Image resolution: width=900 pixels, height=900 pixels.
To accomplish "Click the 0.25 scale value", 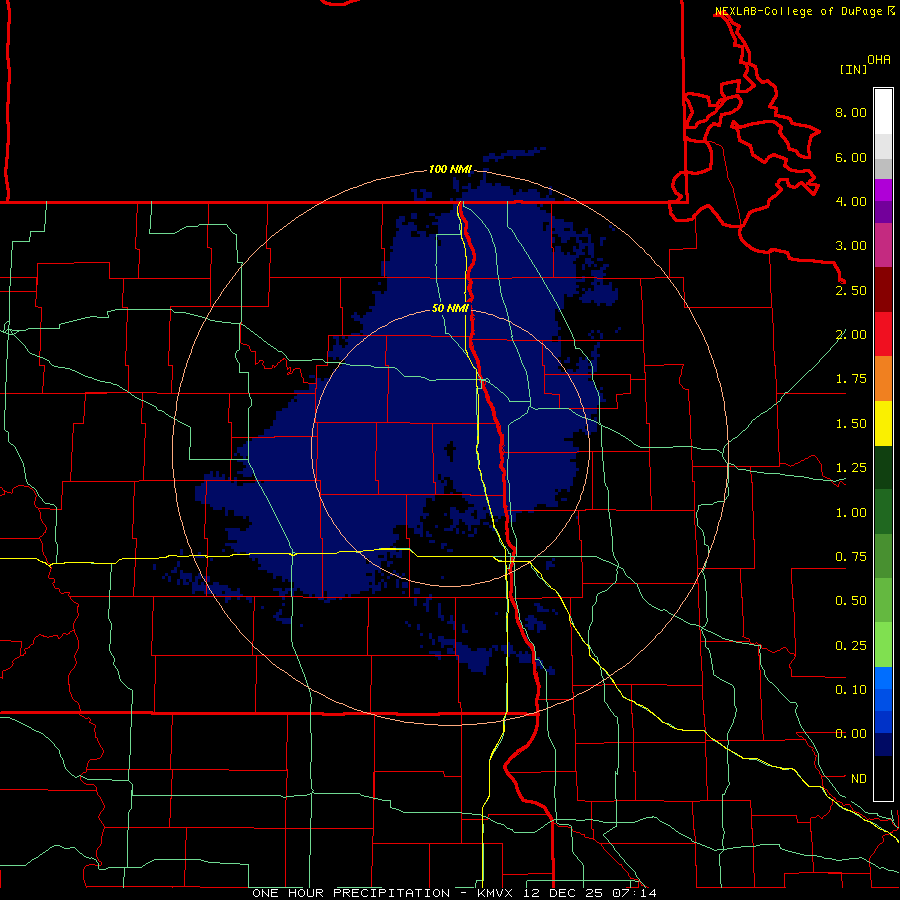I will [851, 646].
